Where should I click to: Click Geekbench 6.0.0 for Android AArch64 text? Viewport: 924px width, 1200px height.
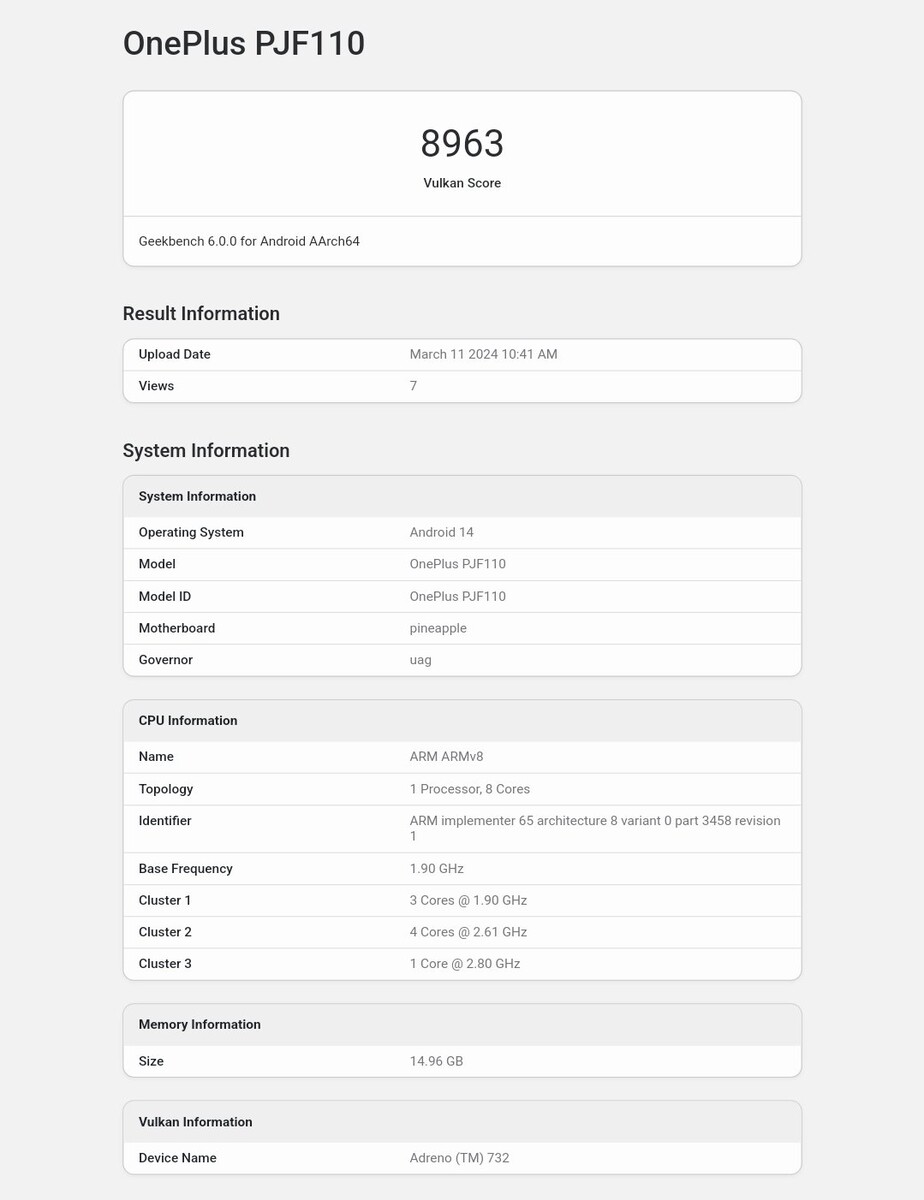pyautogui.click(x=249, y=241)
